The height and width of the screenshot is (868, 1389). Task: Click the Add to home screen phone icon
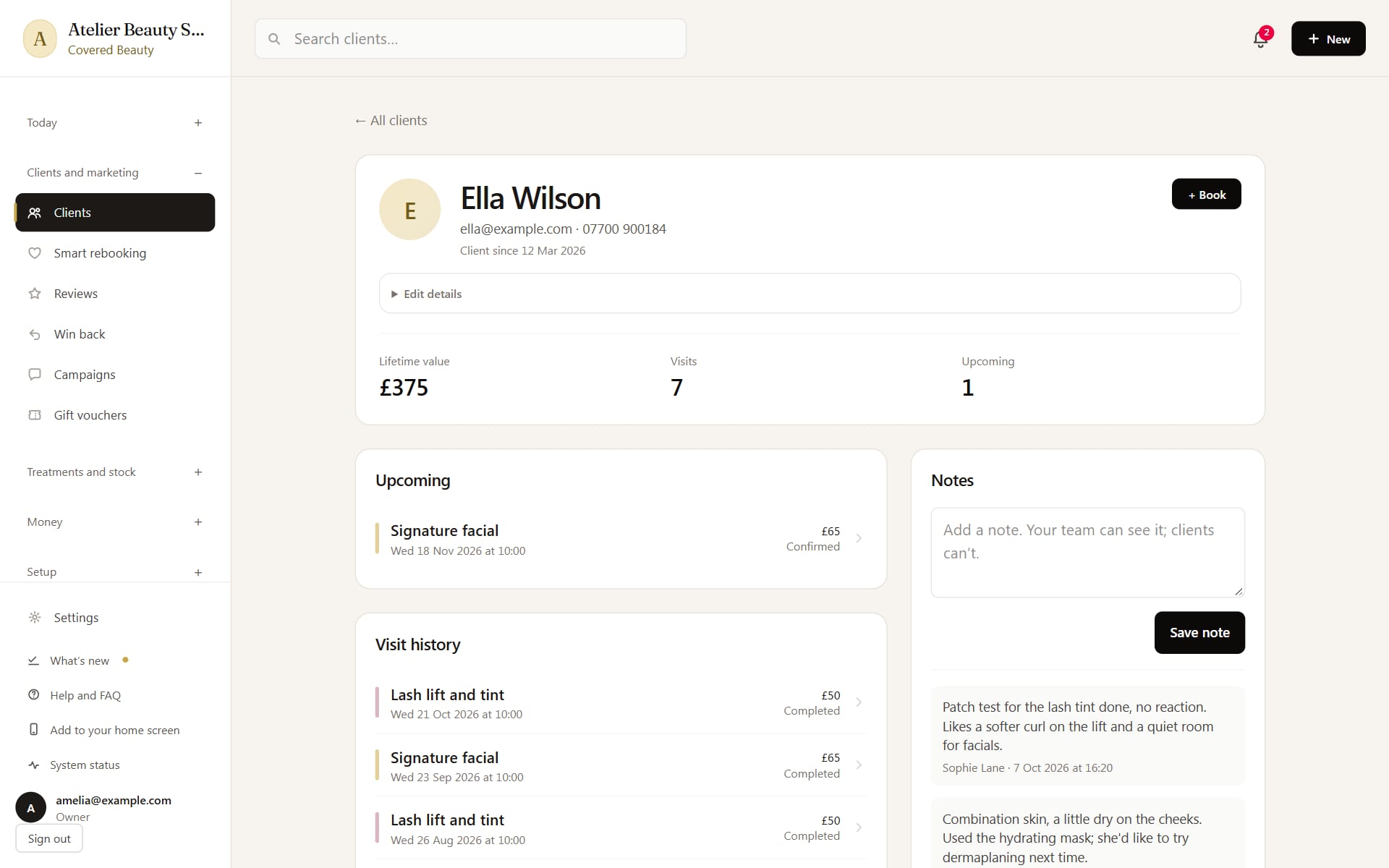tap(33, 730)
